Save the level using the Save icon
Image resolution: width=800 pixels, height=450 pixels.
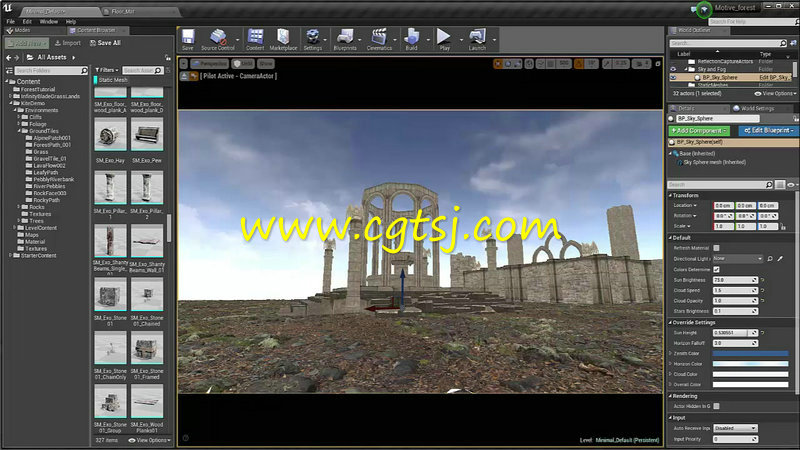pos(188,39)
